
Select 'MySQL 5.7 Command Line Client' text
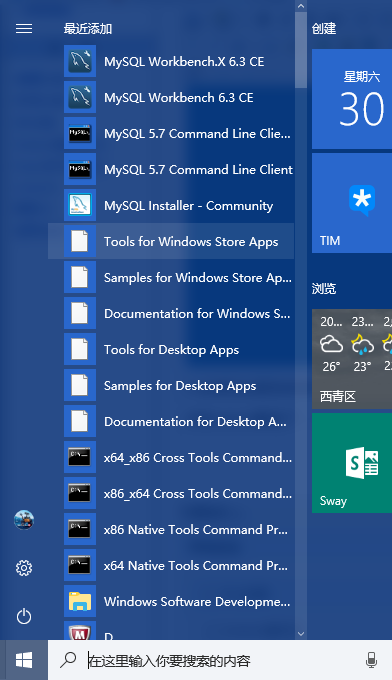(x=198, y=170)
